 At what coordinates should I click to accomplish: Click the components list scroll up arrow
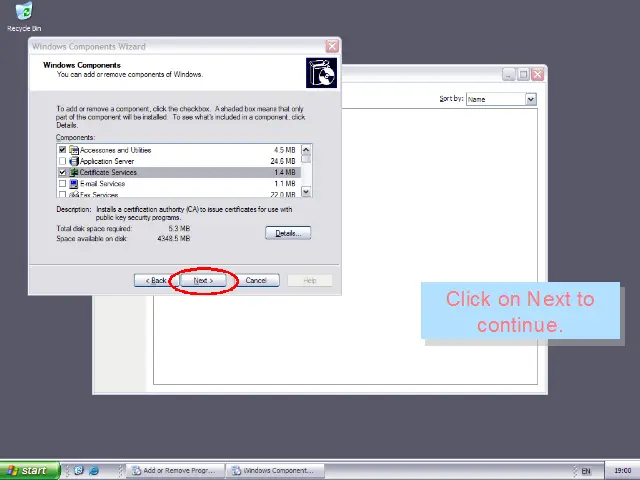pos(306,149)
